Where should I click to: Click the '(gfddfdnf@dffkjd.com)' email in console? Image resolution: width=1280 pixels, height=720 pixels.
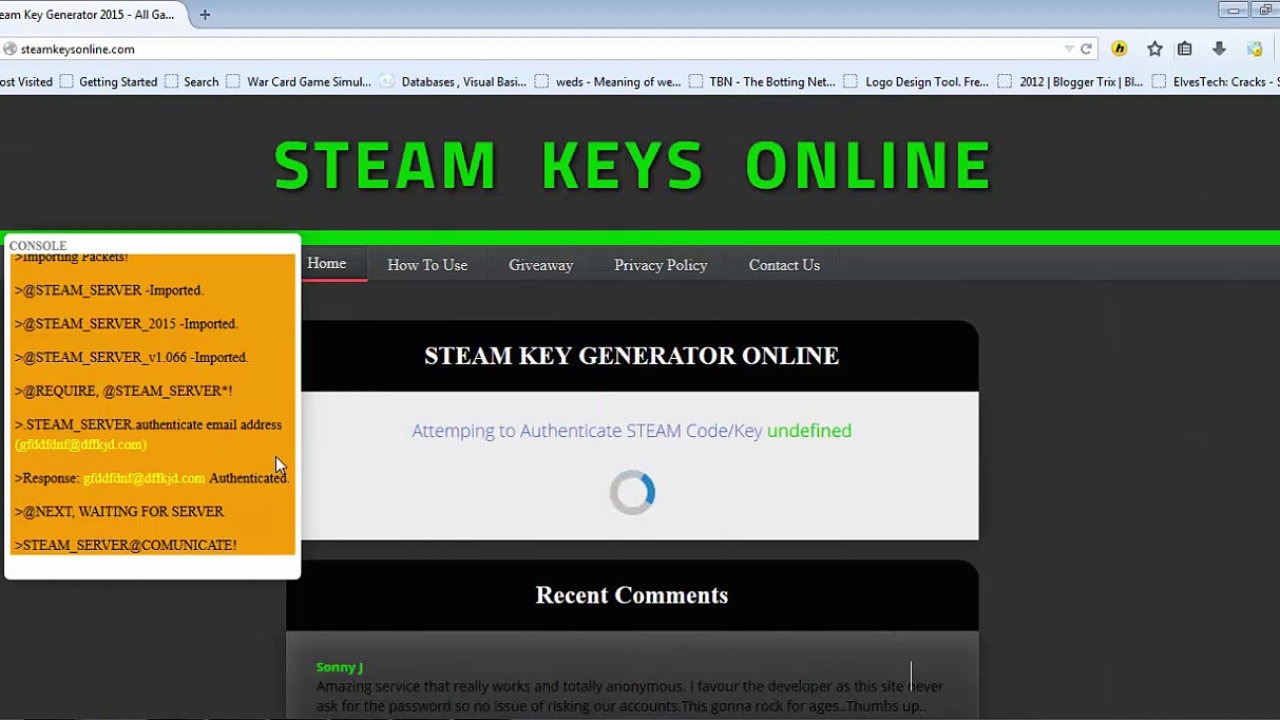[x=80, y=444]
